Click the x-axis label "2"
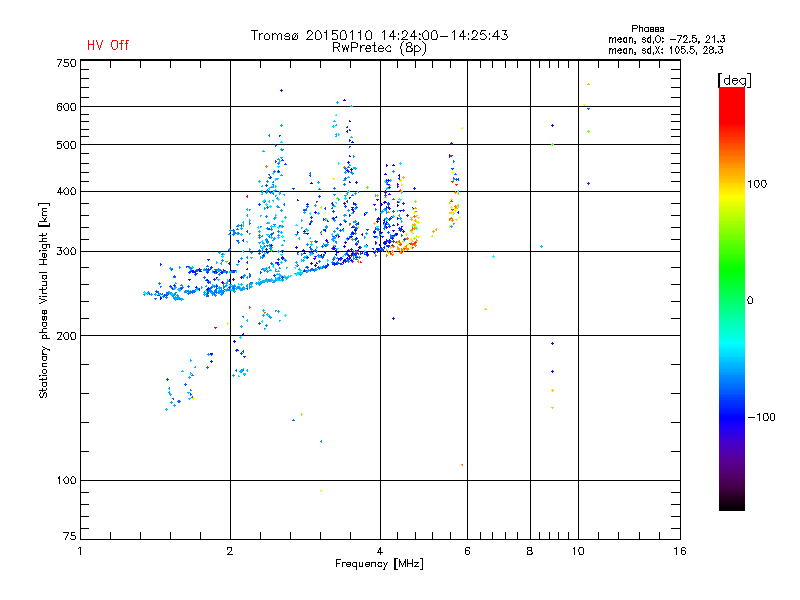This screenshot has width=800, height=600. click(x=230, y=552)
